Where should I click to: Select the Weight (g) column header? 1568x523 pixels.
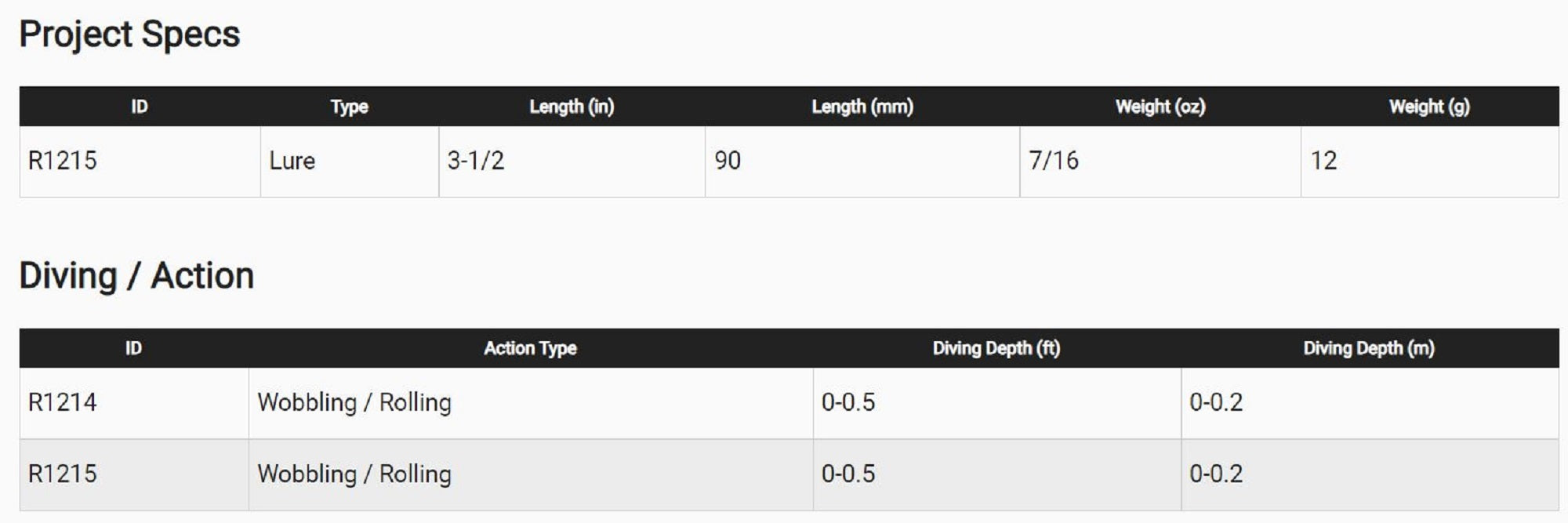1429,107
